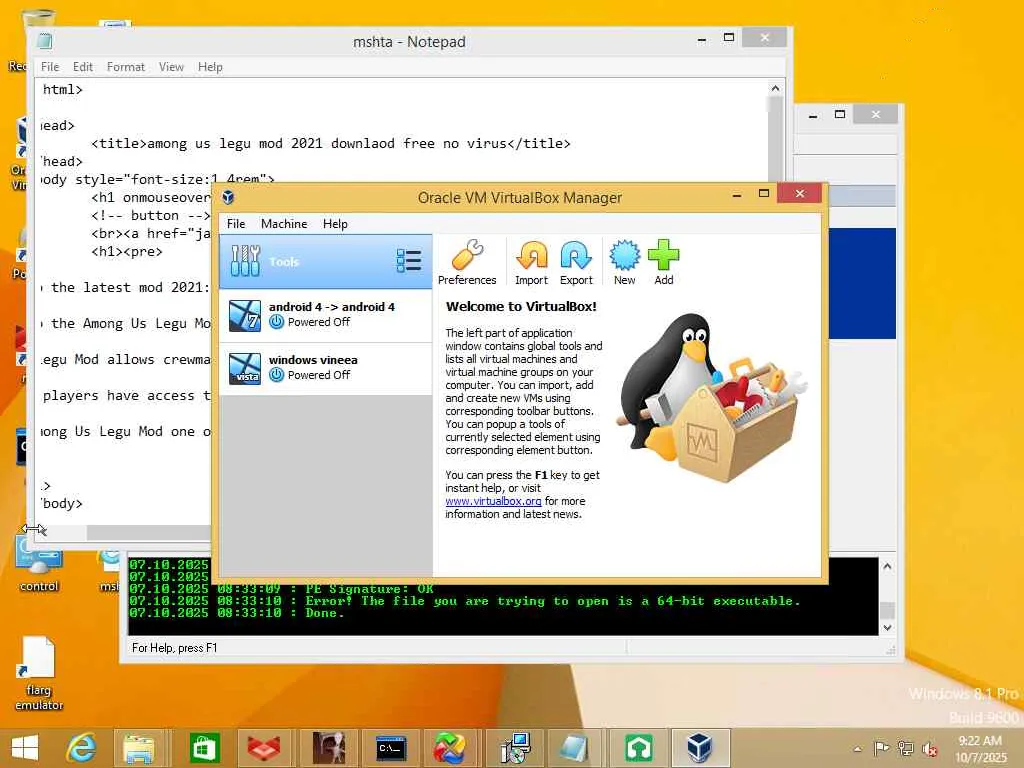Open Notepad File menu

(x=50, y=67)
